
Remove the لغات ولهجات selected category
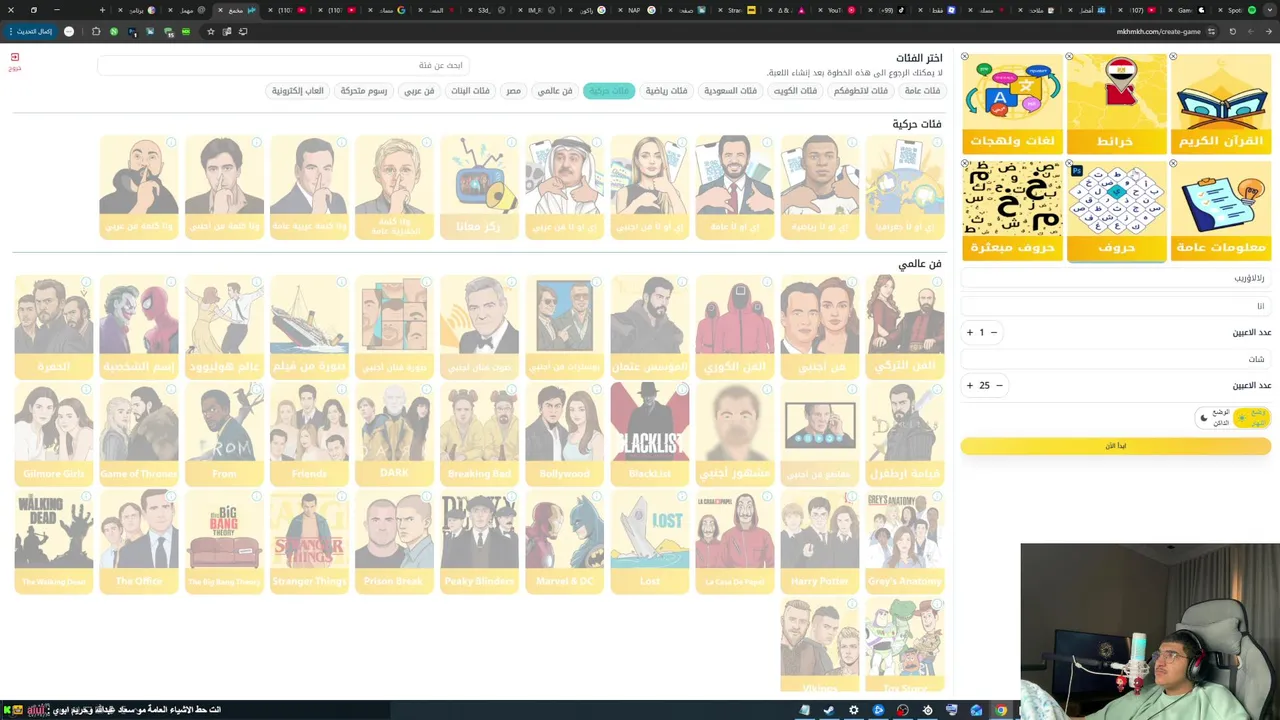point(965,57)
